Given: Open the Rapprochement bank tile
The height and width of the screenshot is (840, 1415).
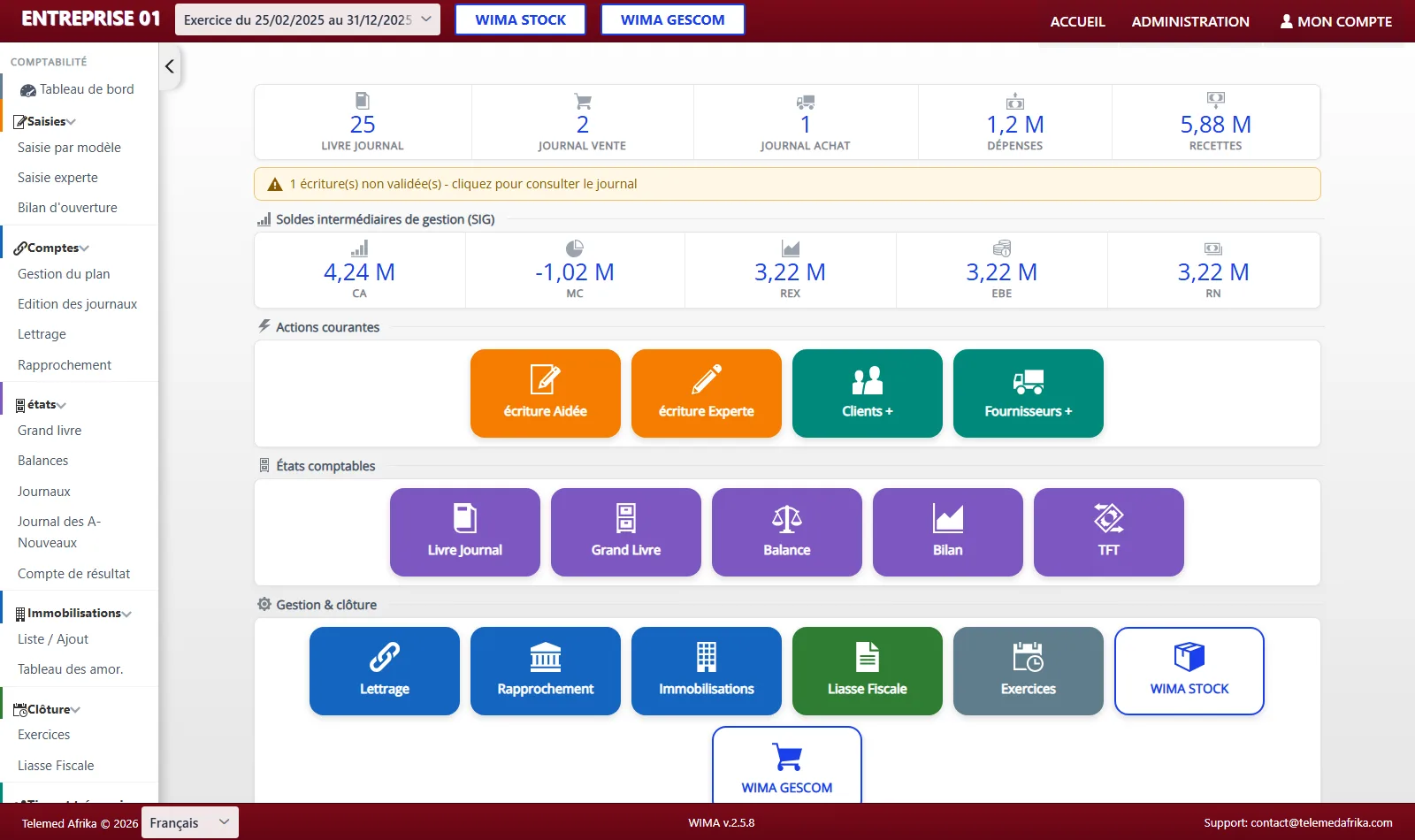Looking at the screenshot, I should pos(546,671).
